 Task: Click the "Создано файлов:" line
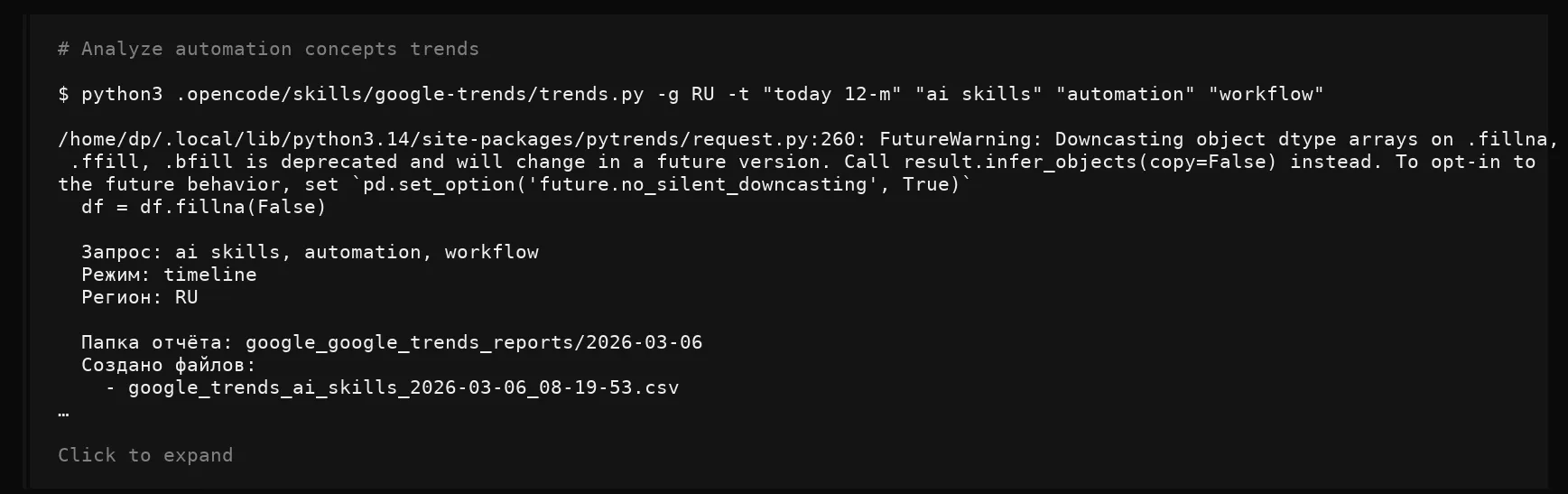click(169, 365)
